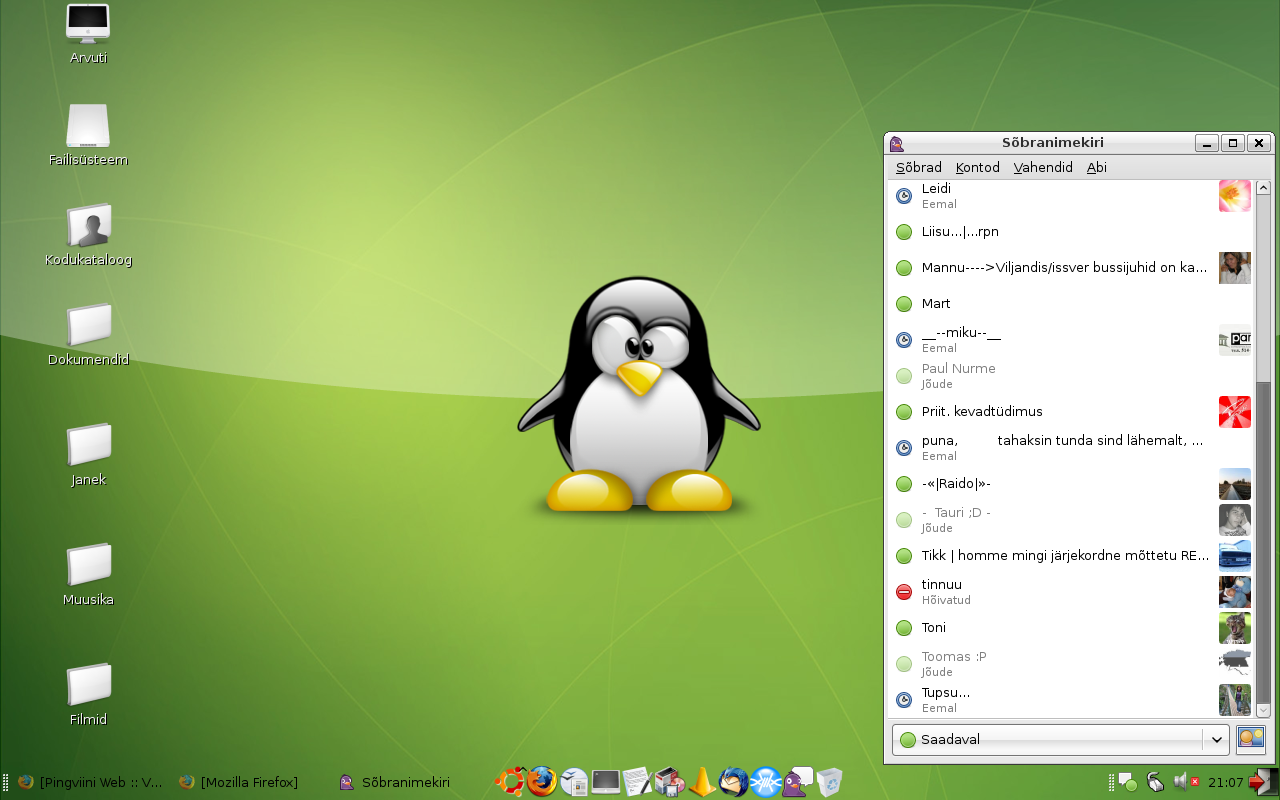1280x800 pixels.
Task: Select idle buddy Tauri ;D
Action: point(1070,520)
